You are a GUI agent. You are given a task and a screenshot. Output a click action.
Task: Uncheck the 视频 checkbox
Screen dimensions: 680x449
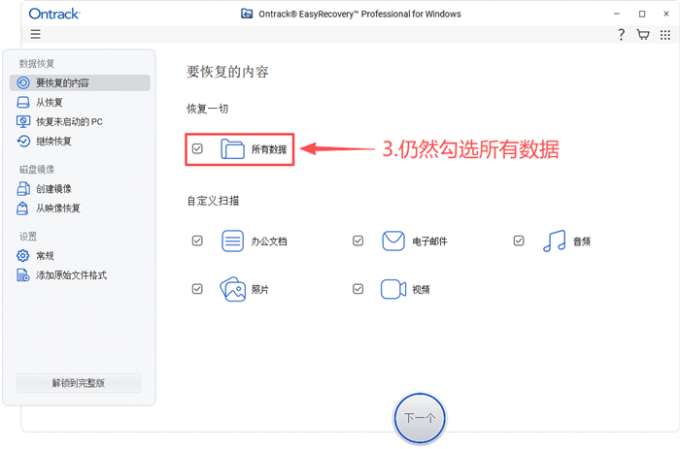[358, 289]
